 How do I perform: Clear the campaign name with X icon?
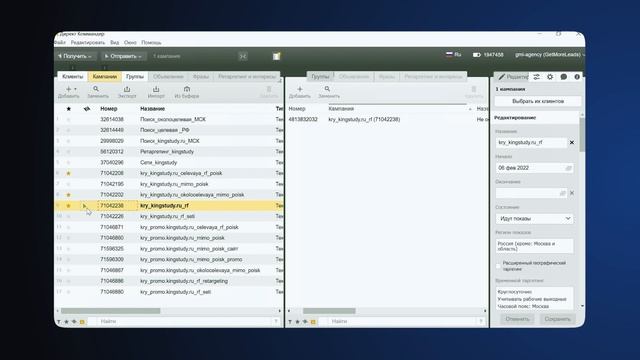[572, 142]
